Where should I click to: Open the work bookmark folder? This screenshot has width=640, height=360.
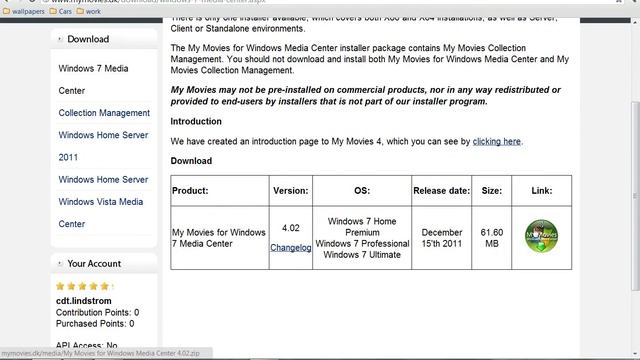[x=89, y=11]
